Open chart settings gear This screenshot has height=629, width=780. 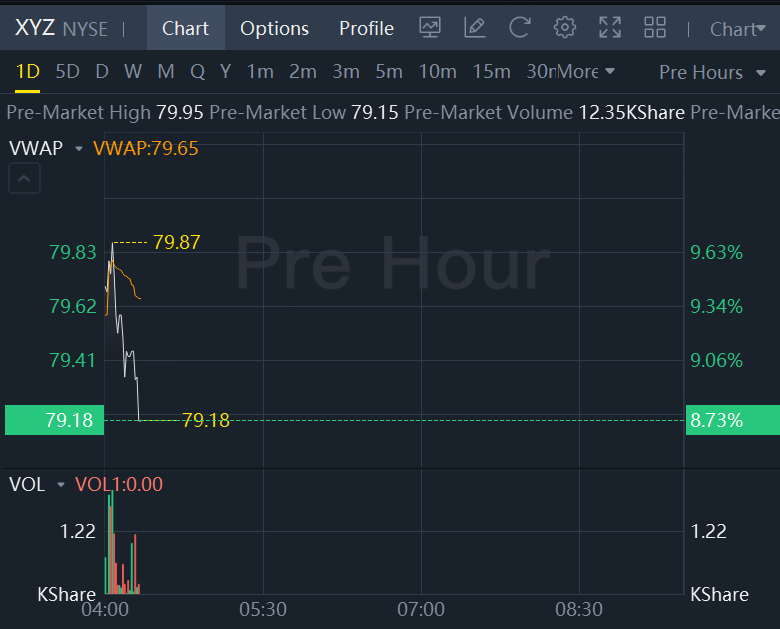tap(565, 28)
